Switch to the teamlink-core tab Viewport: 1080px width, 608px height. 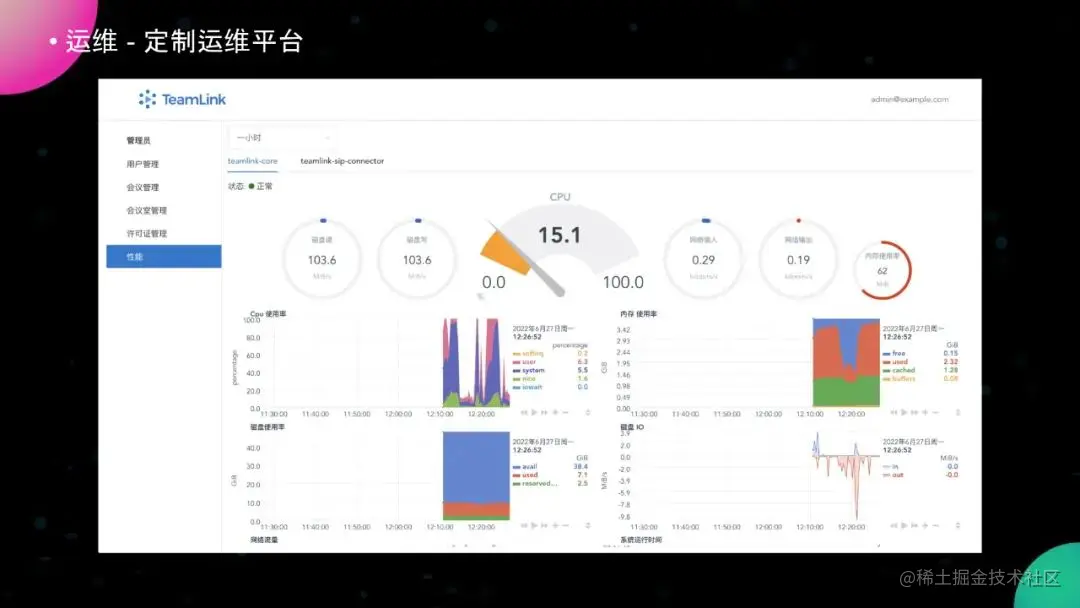coord(253,161)
